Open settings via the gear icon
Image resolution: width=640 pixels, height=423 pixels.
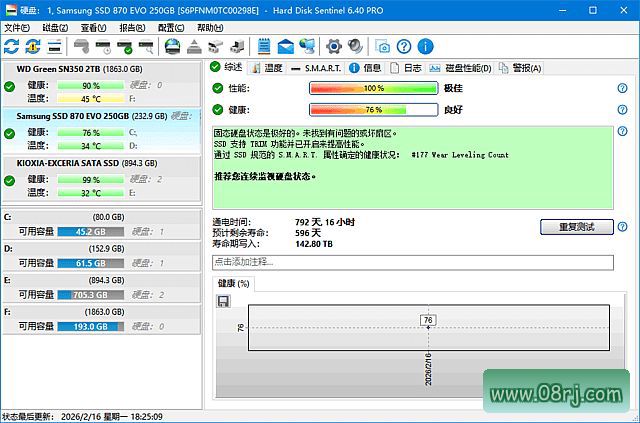click(x=335, y=47)
